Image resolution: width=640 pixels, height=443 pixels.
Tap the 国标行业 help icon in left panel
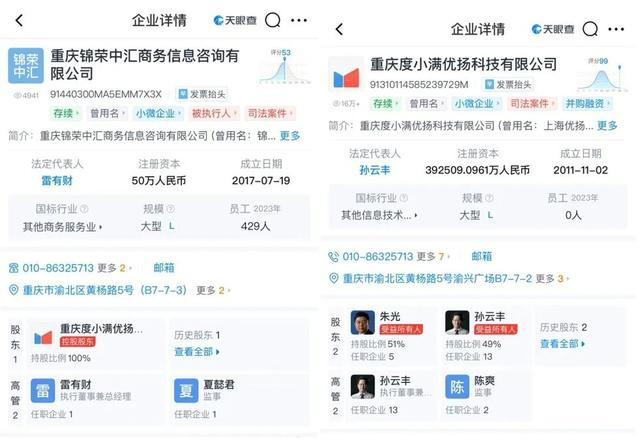(84, 209)
